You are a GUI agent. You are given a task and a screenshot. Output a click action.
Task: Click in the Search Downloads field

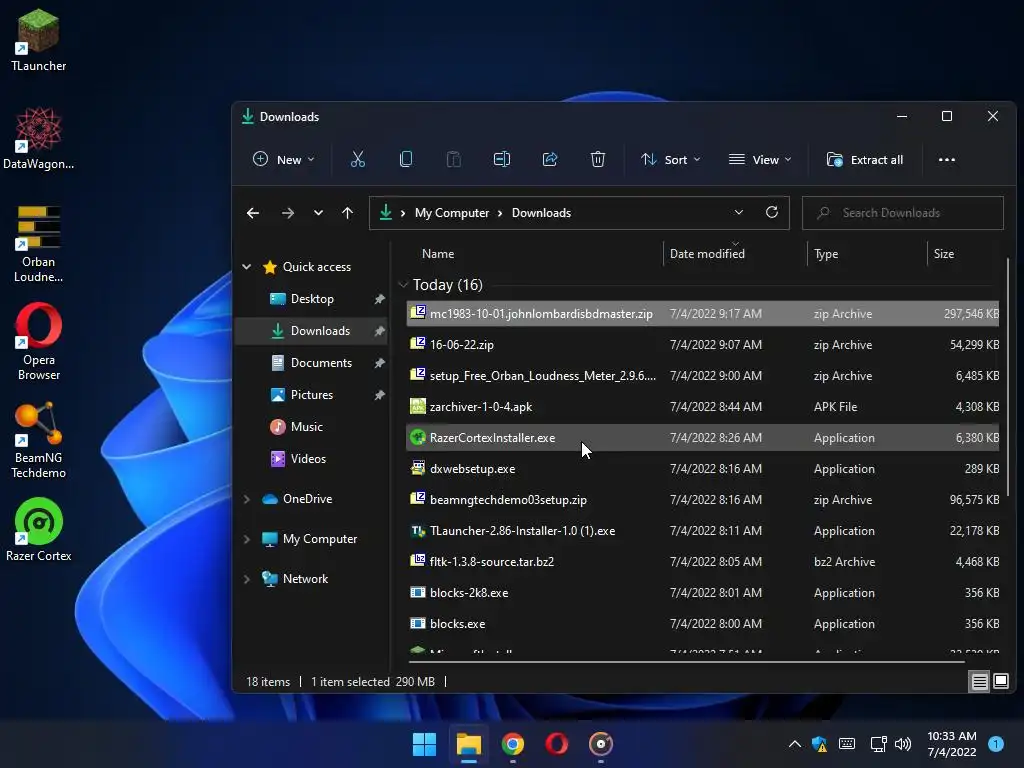(903, 213)
